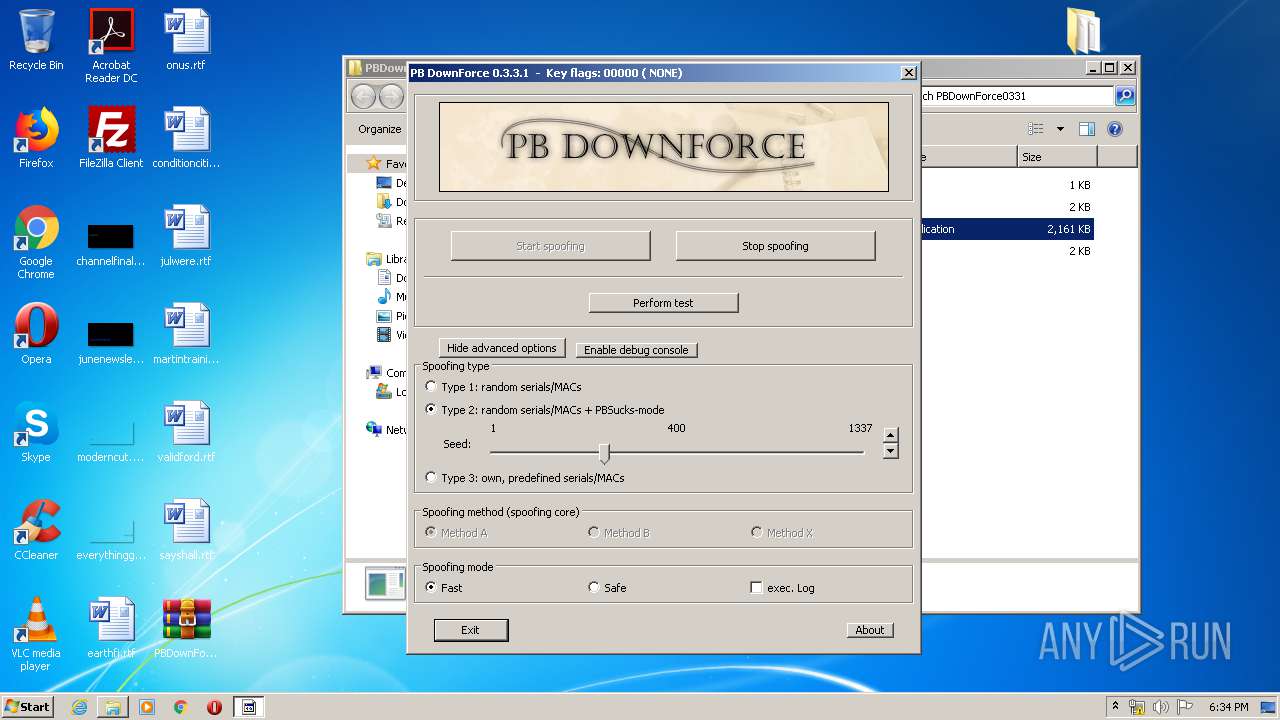Select 2,161 KB application row
The width and height of the screenshot is (1280, 720).
click(1006, 229)
